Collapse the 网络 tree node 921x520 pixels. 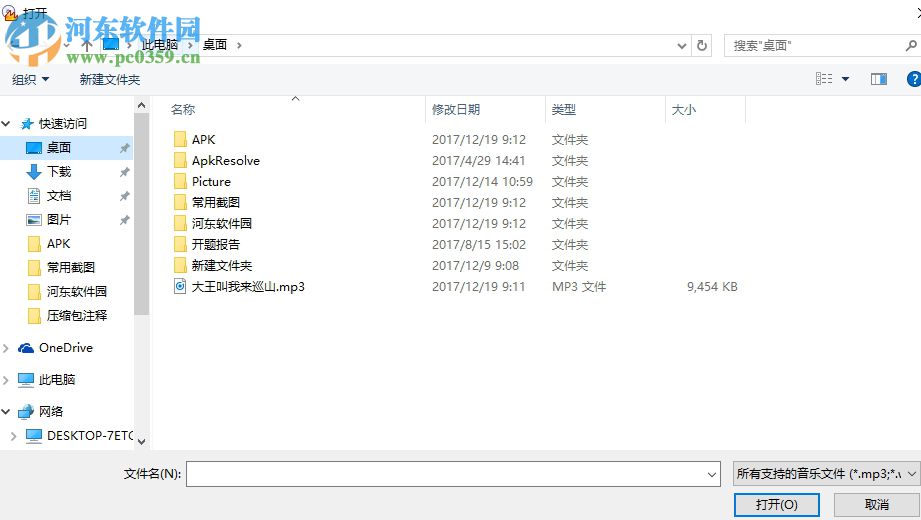point(6,411)
